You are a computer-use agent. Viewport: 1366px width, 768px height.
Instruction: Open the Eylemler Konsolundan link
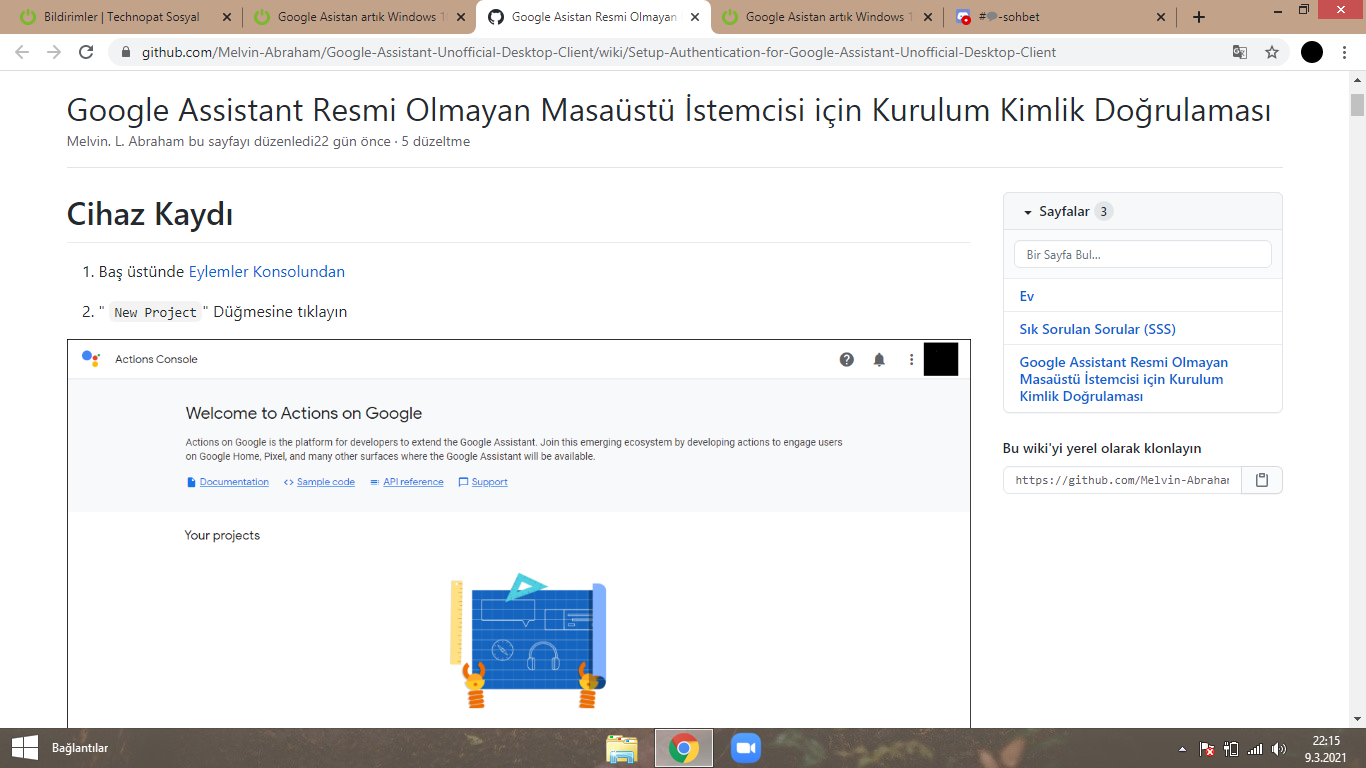pyautogui.click(x=267, y=272)
